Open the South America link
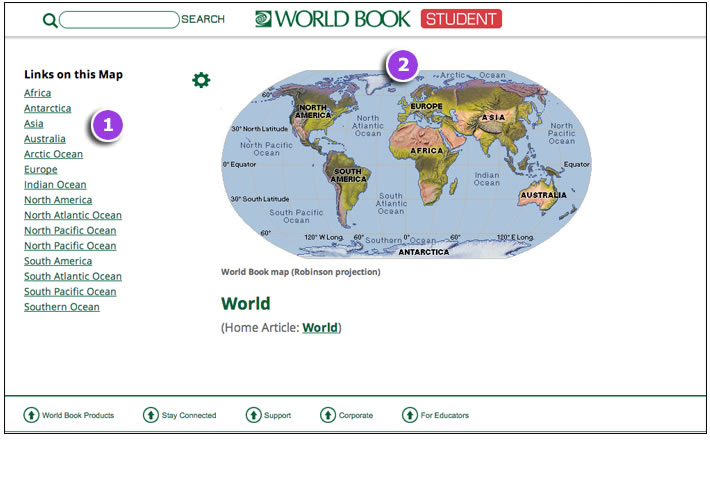Screen dimensions: 710x503 click(58, 261)
